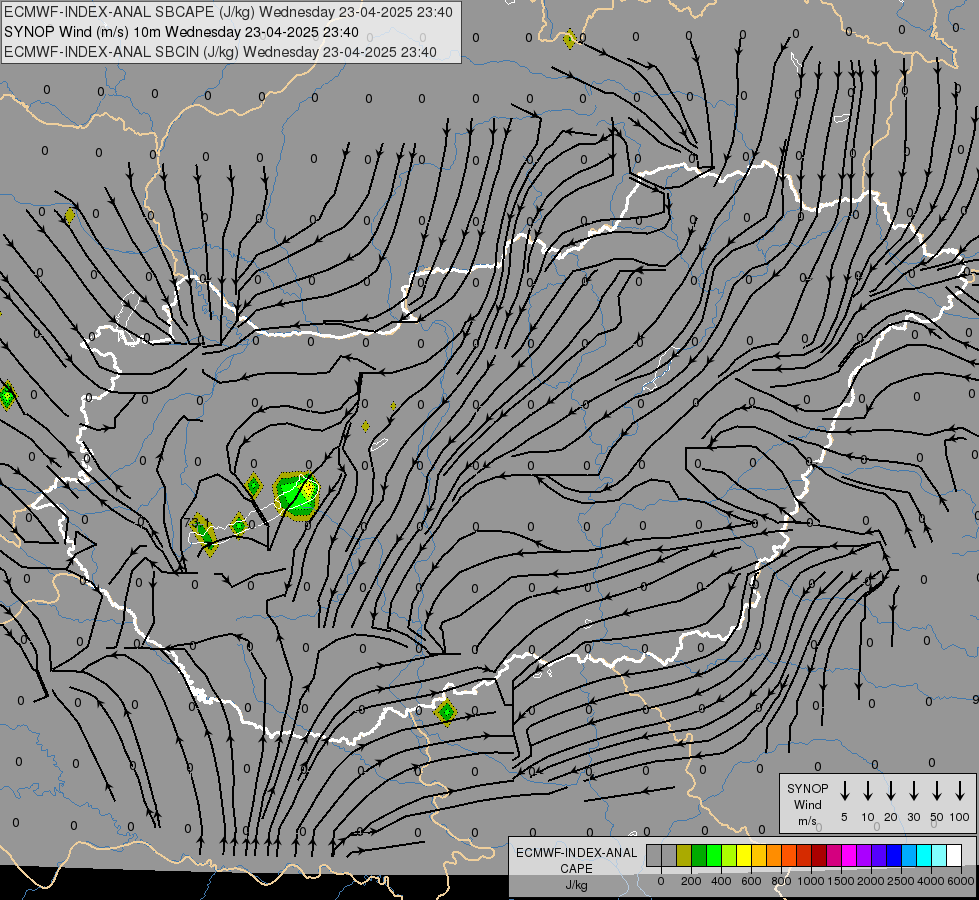Click the 'ECMWF-INDEX-ANAL CAPE' legend label
The height and width of the screenshot is (900, 979).
click(x=576, y=861)
